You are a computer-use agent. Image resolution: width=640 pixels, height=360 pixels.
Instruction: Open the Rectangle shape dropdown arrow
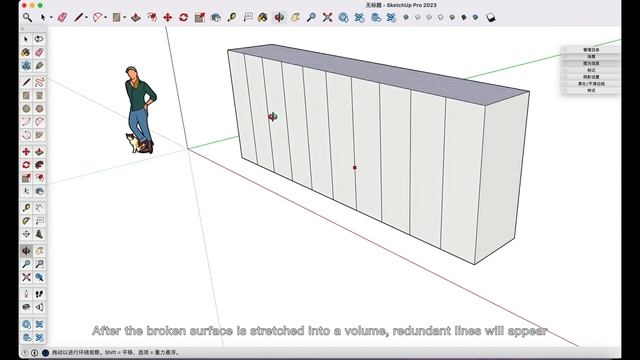pos(125,18)
